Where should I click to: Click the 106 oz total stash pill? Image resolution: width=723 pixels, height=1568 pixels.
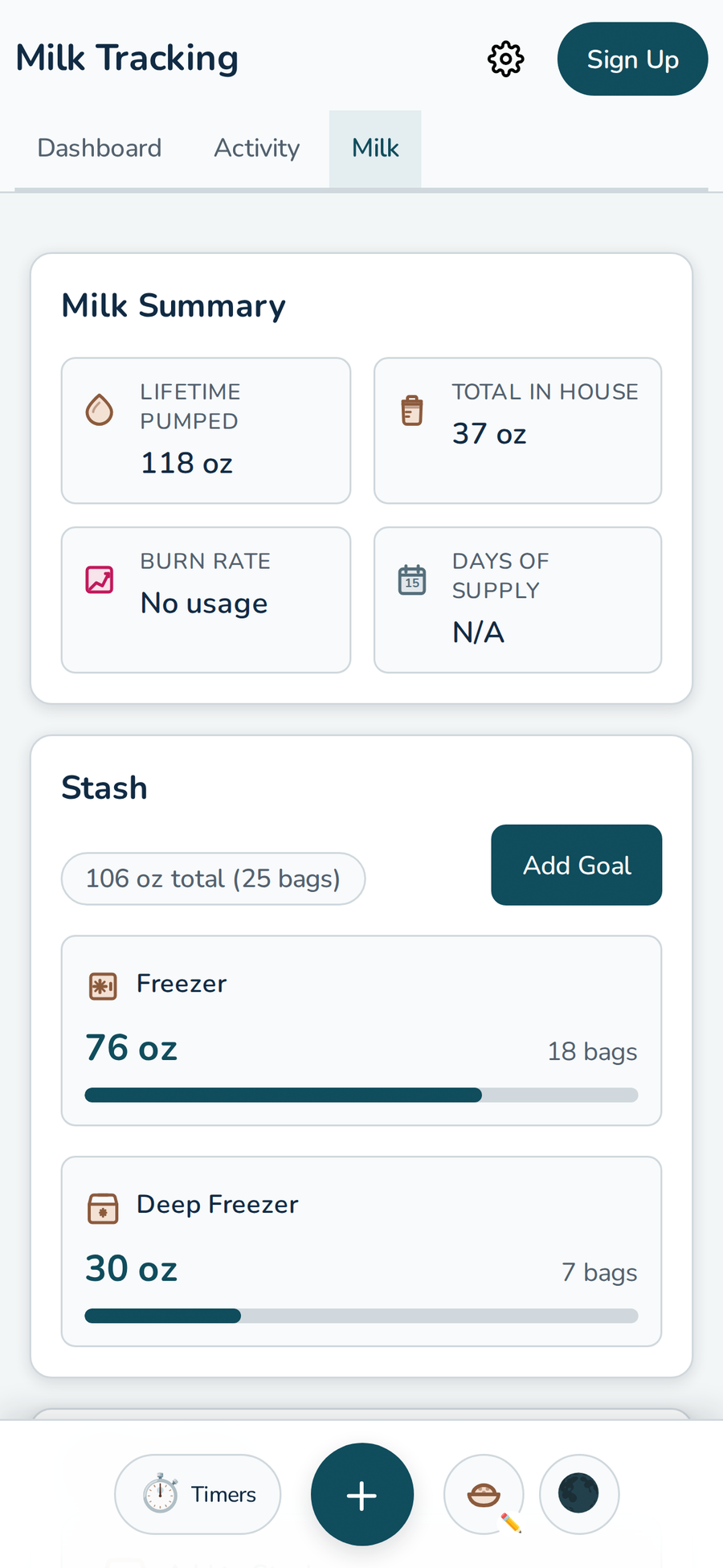pos(213,878)
